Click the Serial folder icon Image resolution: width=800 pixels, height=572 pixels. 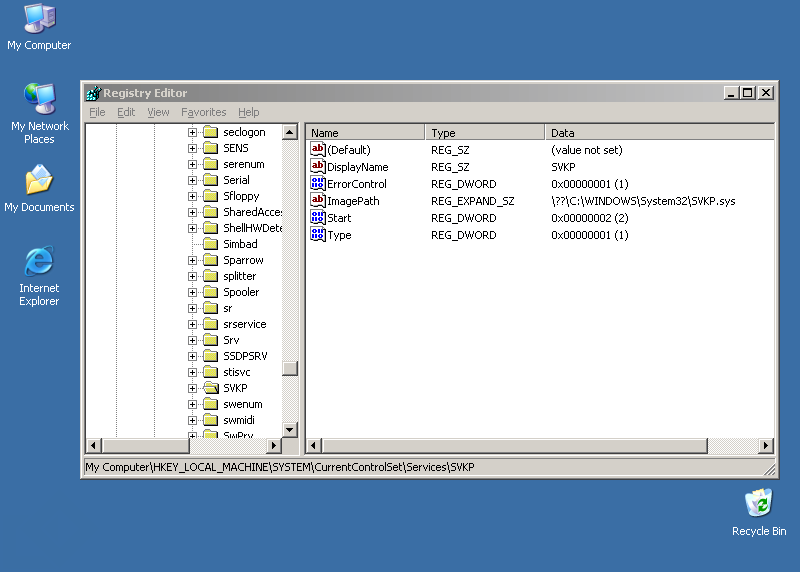click(211, 180)
